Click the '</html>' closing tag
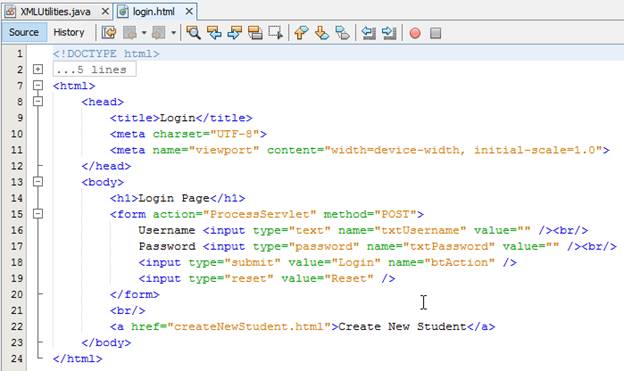 pos(78,359)
